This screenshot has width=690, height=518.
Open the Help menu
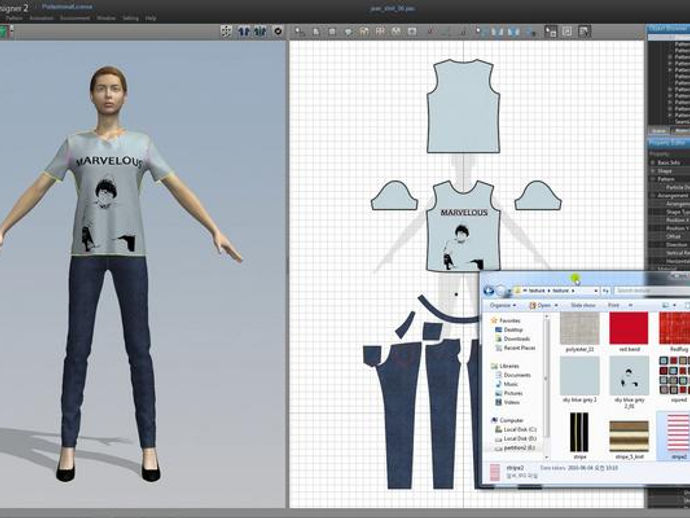tap(151, 18)
